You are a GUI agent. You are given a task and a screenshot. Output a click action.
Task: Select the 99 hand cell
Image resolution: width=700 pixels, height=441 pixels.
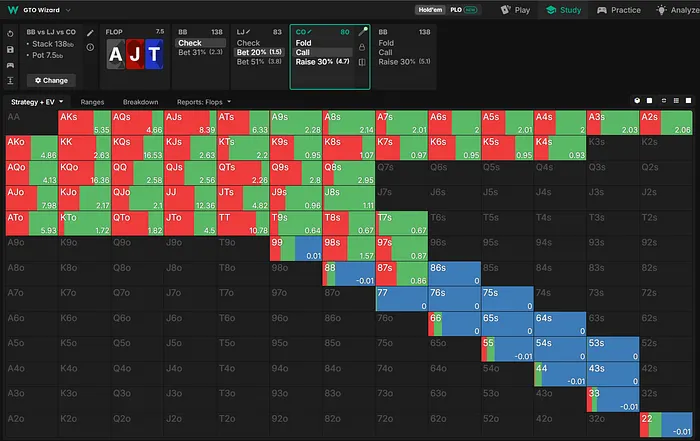[x=296, y=249]
